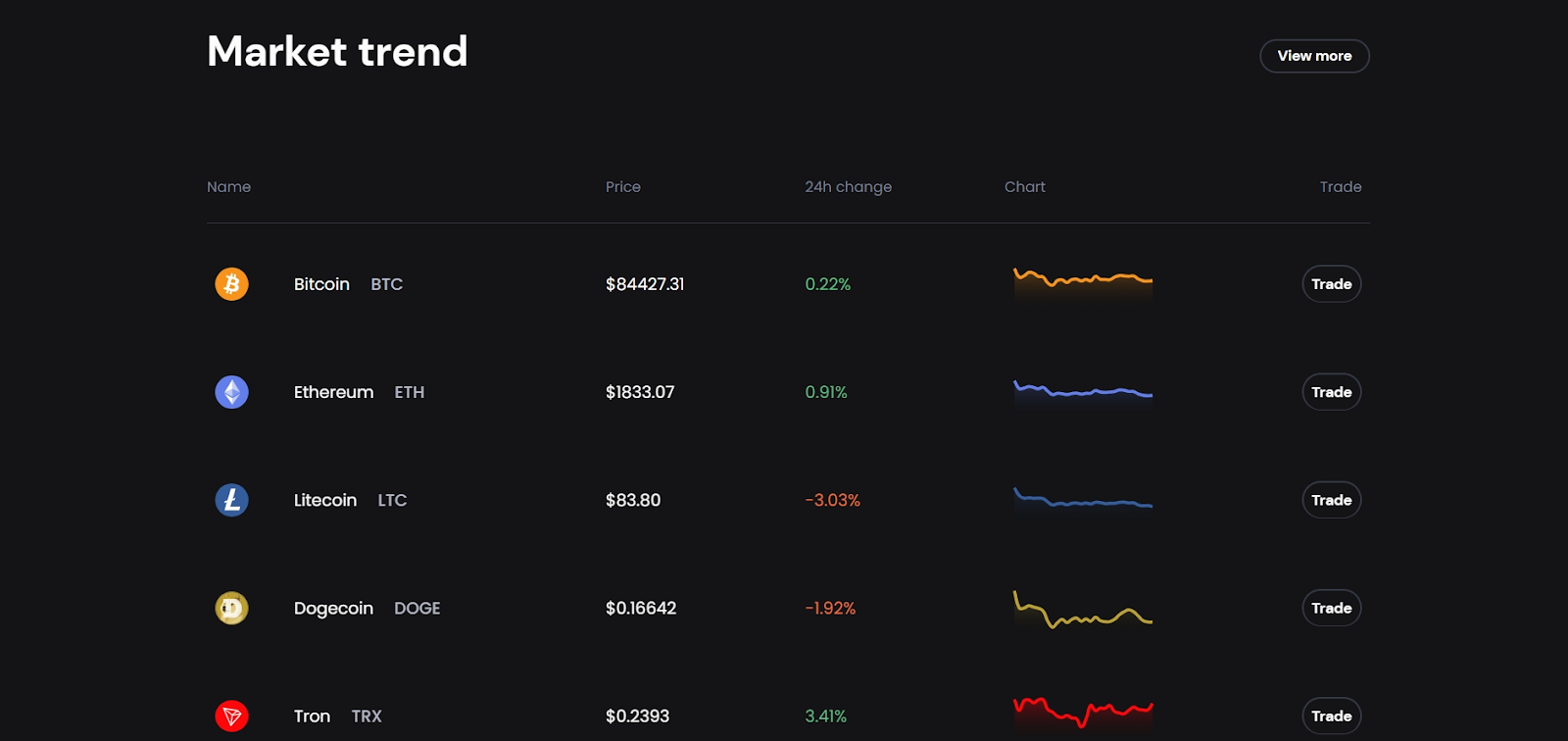1568x741 pixels.
Task: Click the $83.80 Litecoin price
Action: pyautogui.click(x=633, y=500)
